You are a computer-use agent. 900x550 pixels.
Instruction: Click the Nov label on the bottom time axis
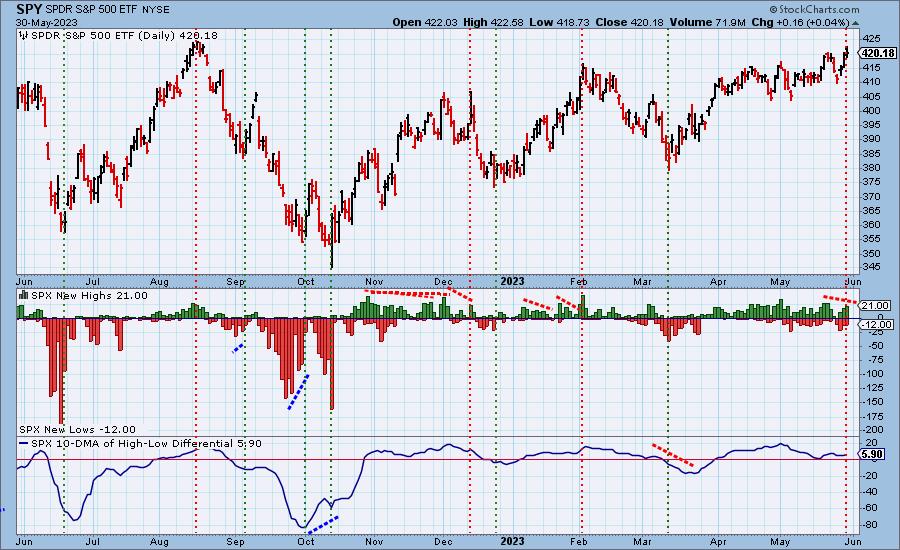(x=374, y=541)
